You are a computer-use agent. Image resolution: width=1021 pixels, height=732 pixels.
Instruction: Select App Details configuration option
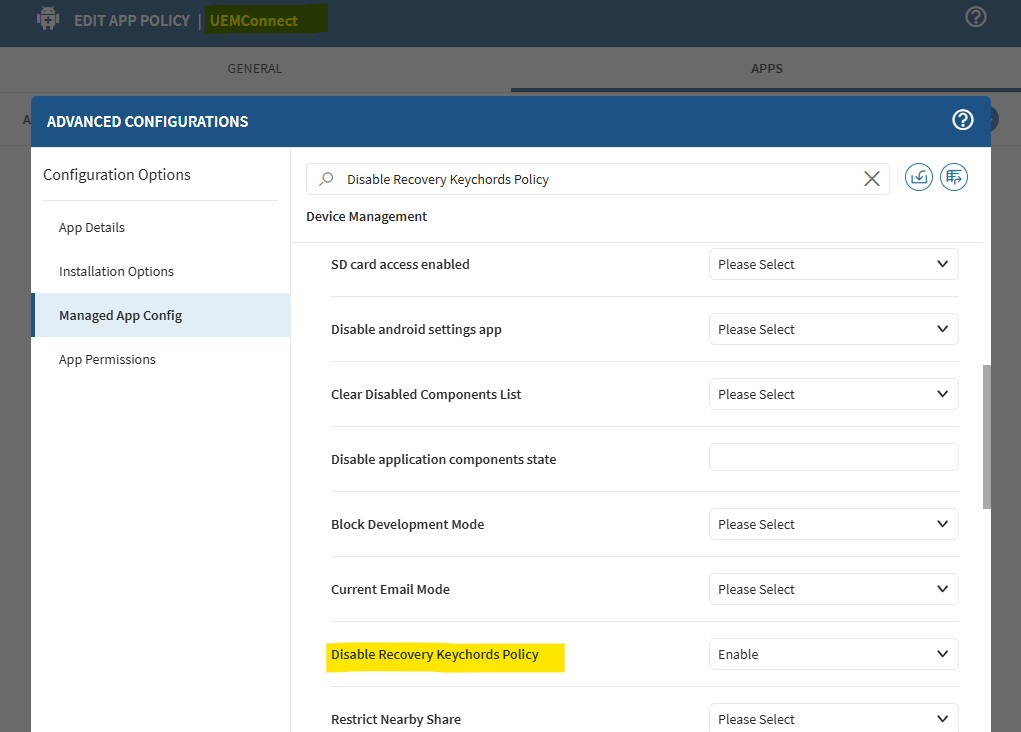(x=92, y=227)
